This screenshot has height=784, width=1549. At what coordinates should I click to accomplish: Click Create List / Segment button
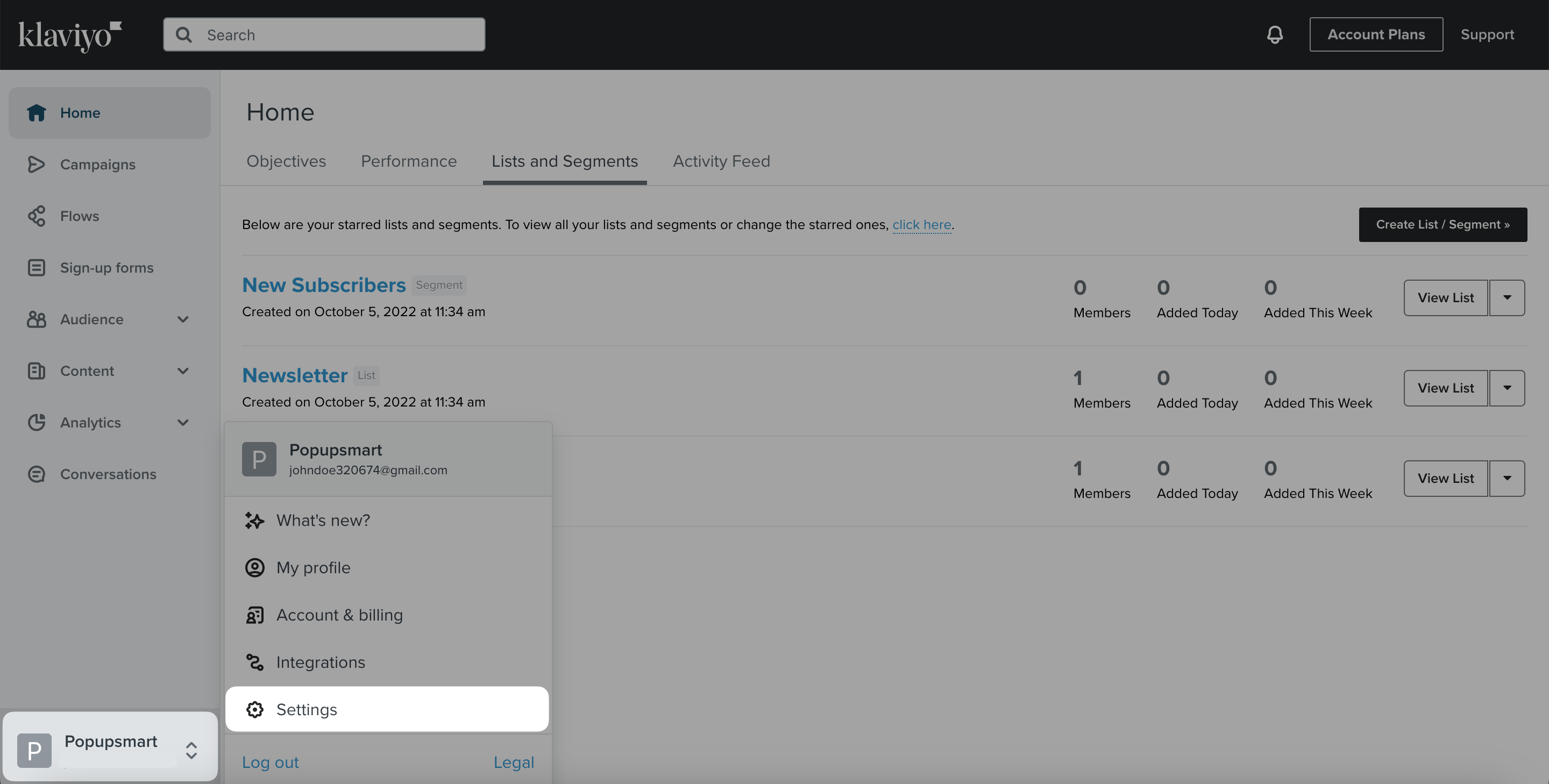[1442, 224]
